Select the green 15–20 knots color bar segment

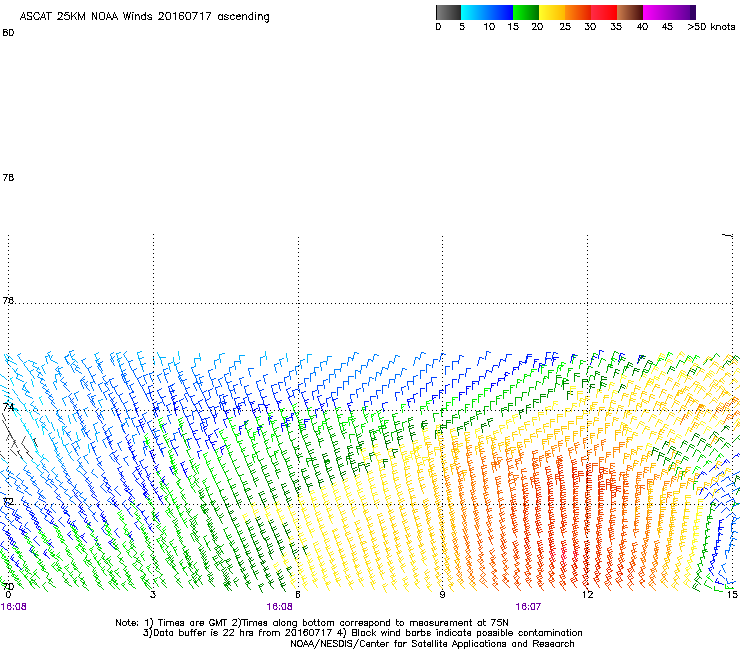click(526, 12)
